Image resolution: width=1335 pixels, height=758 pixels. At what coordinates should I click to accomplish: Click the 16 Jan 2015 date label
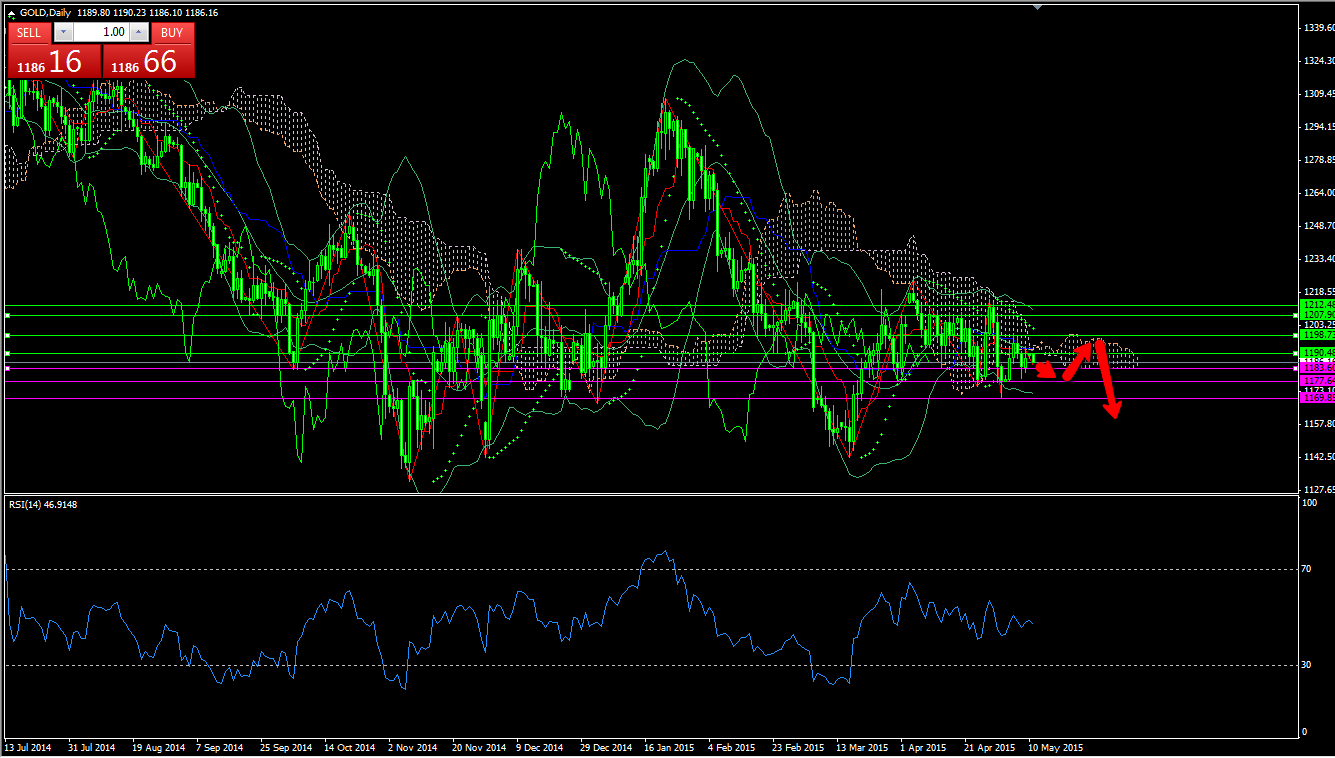pyautogui.click(x=669, y=747)
